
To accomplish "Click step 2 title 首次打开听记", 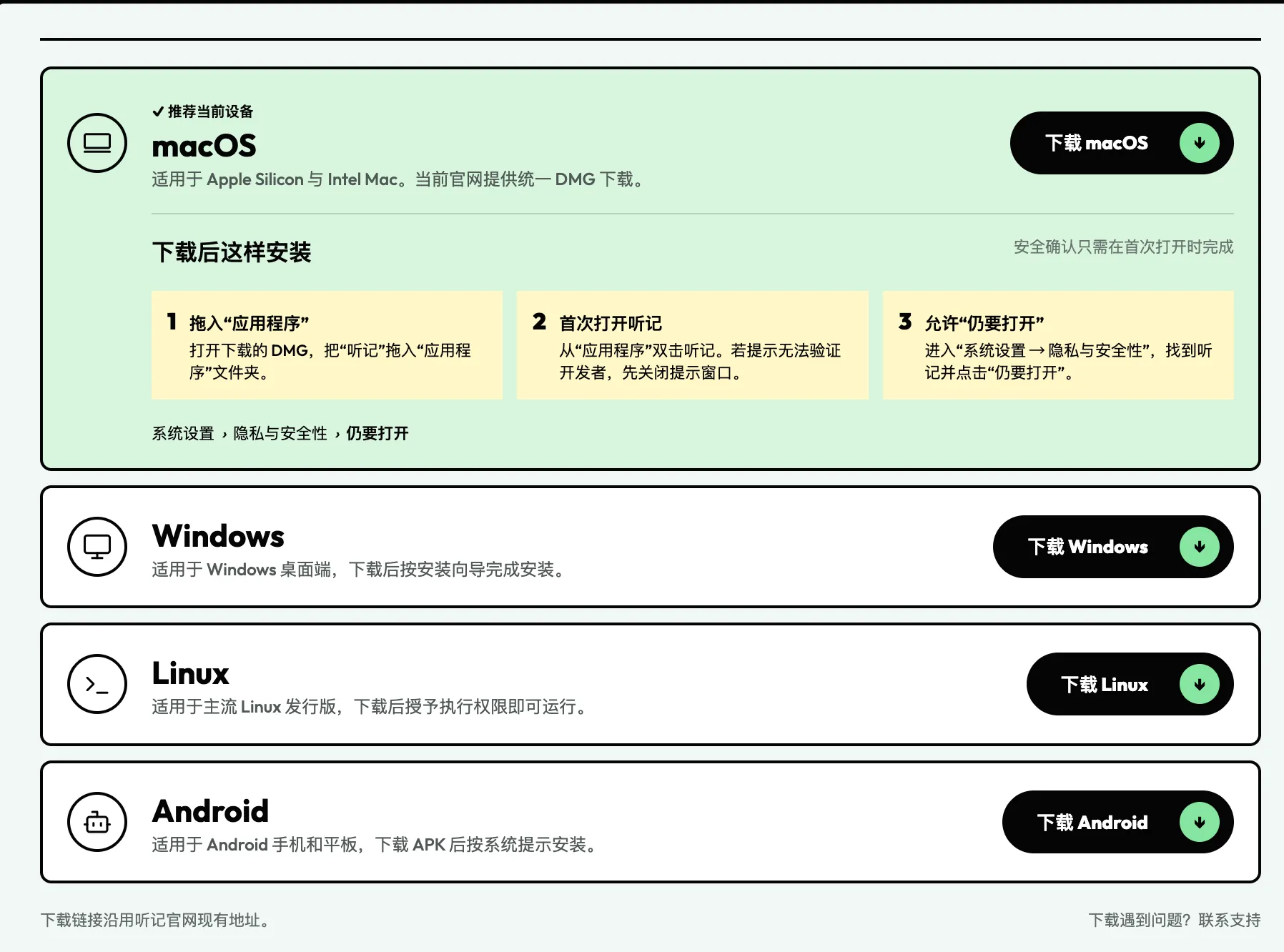I will 611,323.
